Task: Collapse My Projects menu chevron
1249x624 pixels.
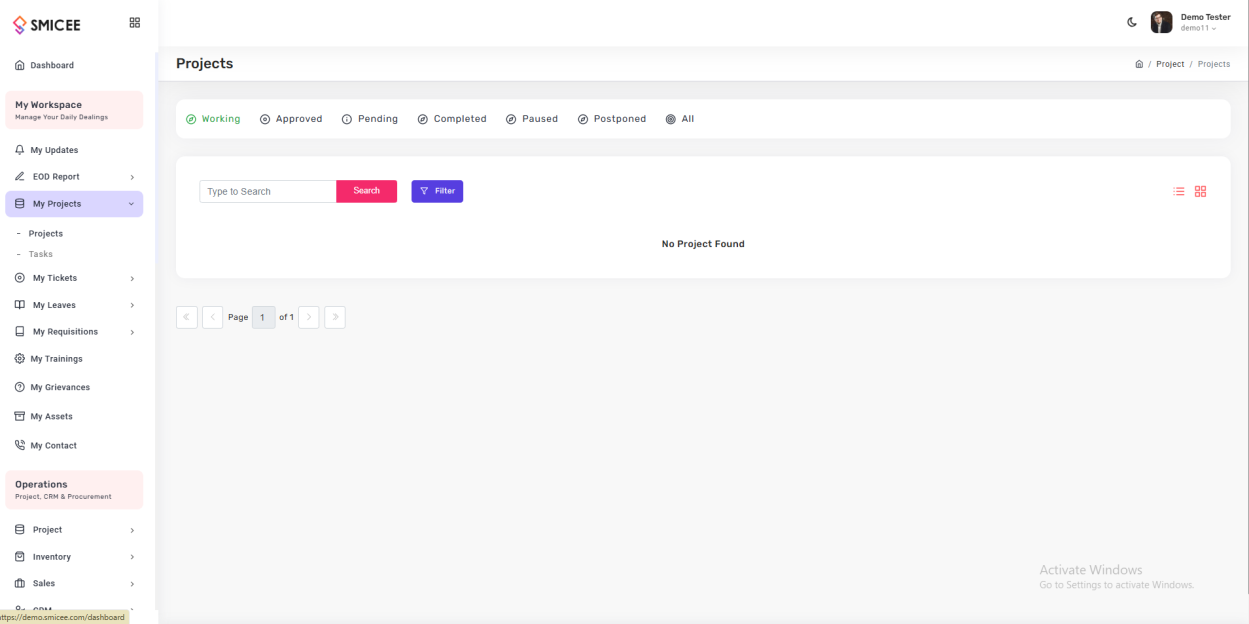Action: pyautogui.click(x=131, y=204)
